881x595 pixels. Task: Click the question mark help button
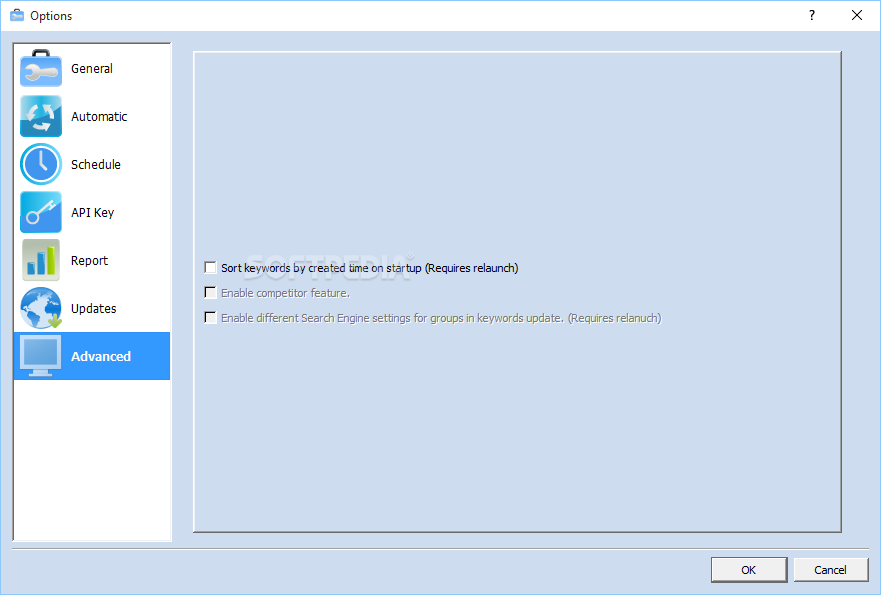(x=812, y=15)
